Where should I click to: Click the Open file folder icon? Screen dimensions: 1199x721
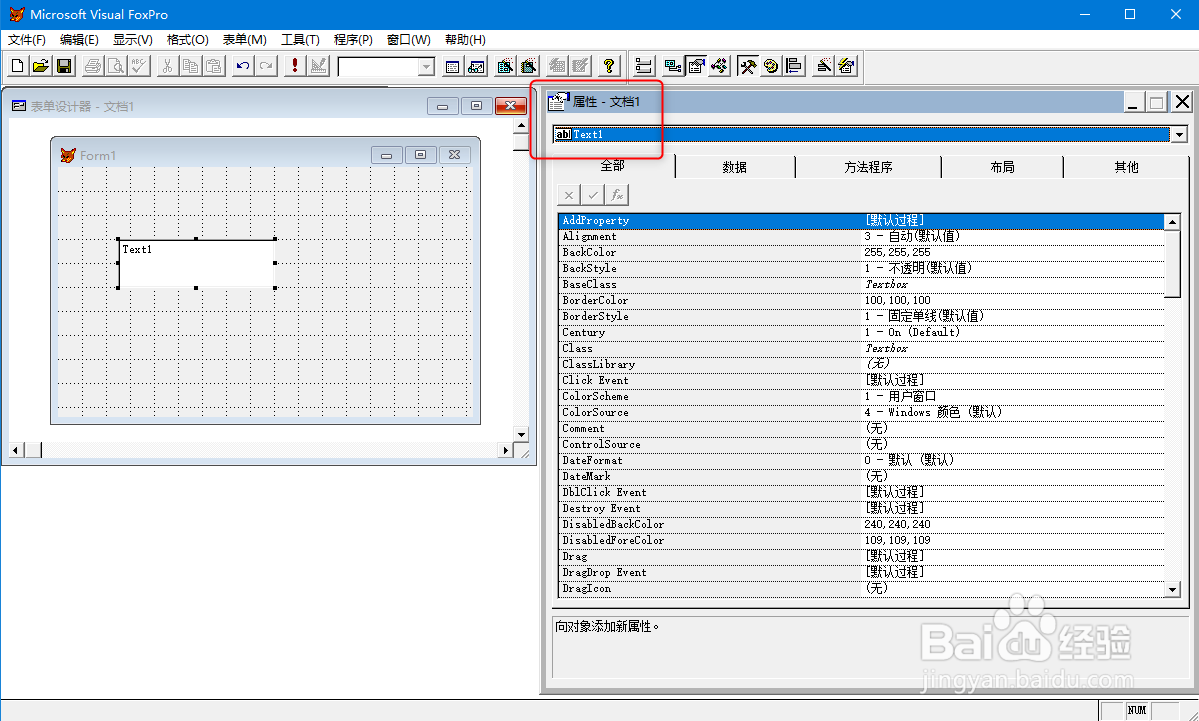click(41, 67)
